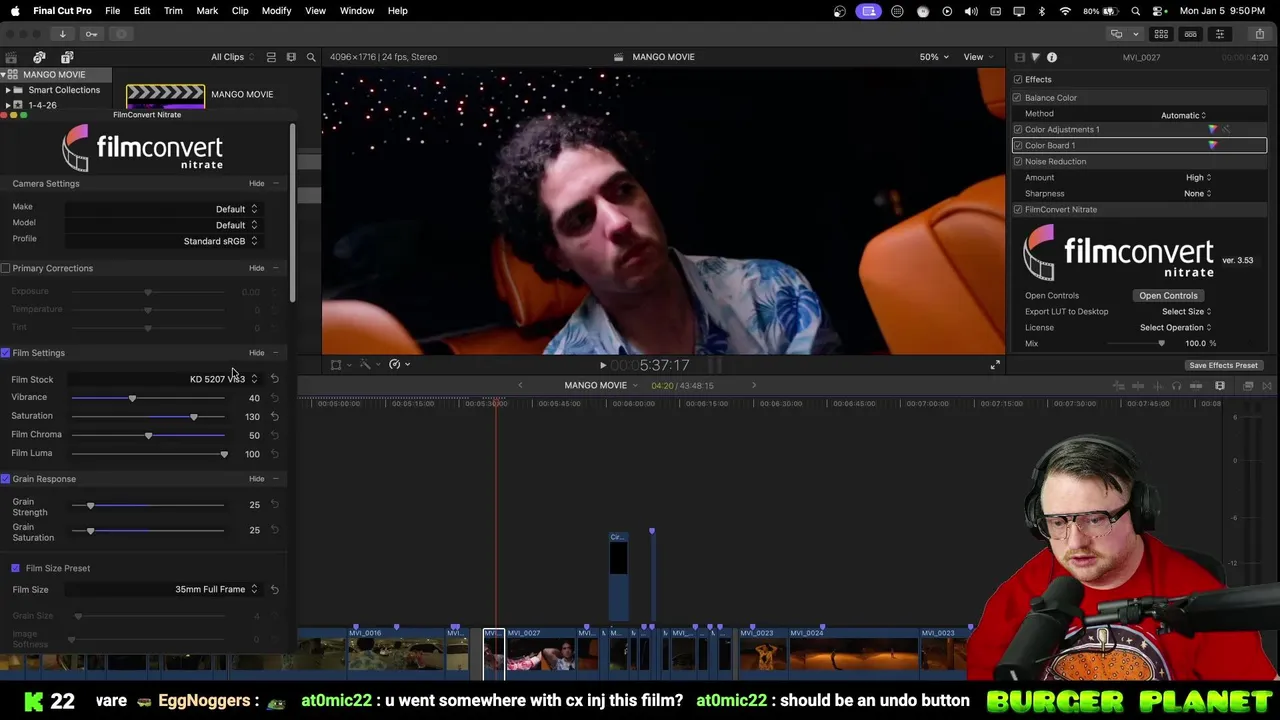Open the Trim menu
Viewport: 1280px width, 720px height.
click(x=173, y=11)
